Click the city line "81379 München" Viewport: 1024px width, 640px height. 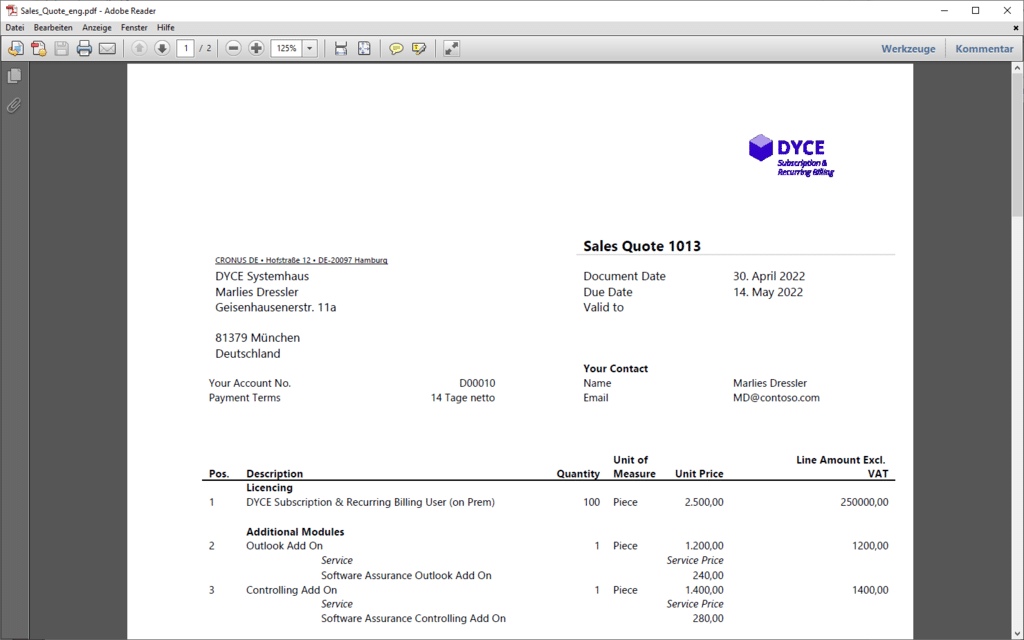pos(257,338)
